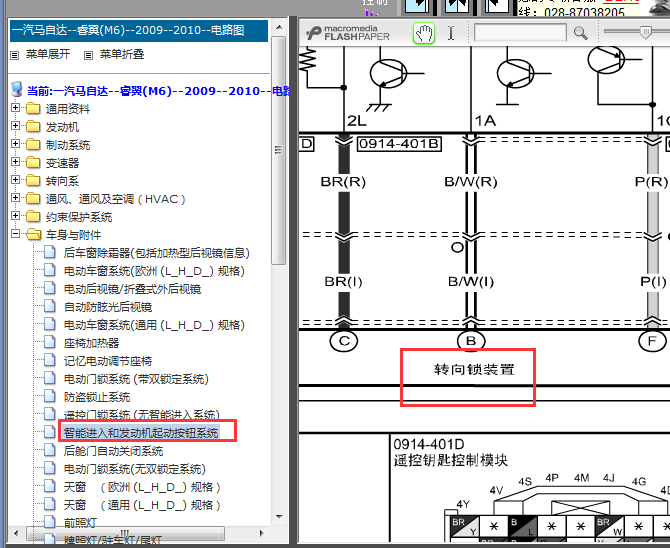Open 电动后视镜/折叠式外后视镜 document
This screenshot has height=548, width=670.
click(x=132, y=289)
